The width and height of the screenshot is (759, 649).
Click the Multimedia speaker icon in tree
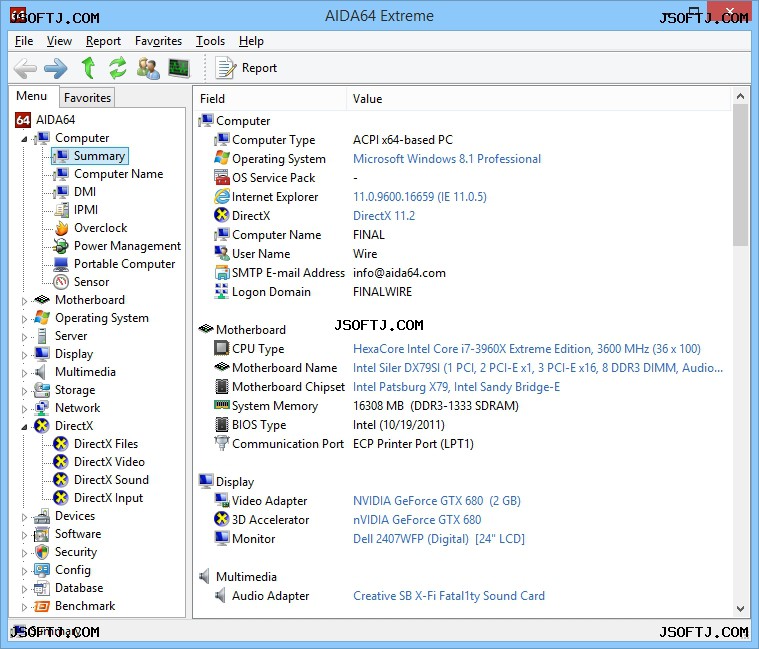point(41,372)
